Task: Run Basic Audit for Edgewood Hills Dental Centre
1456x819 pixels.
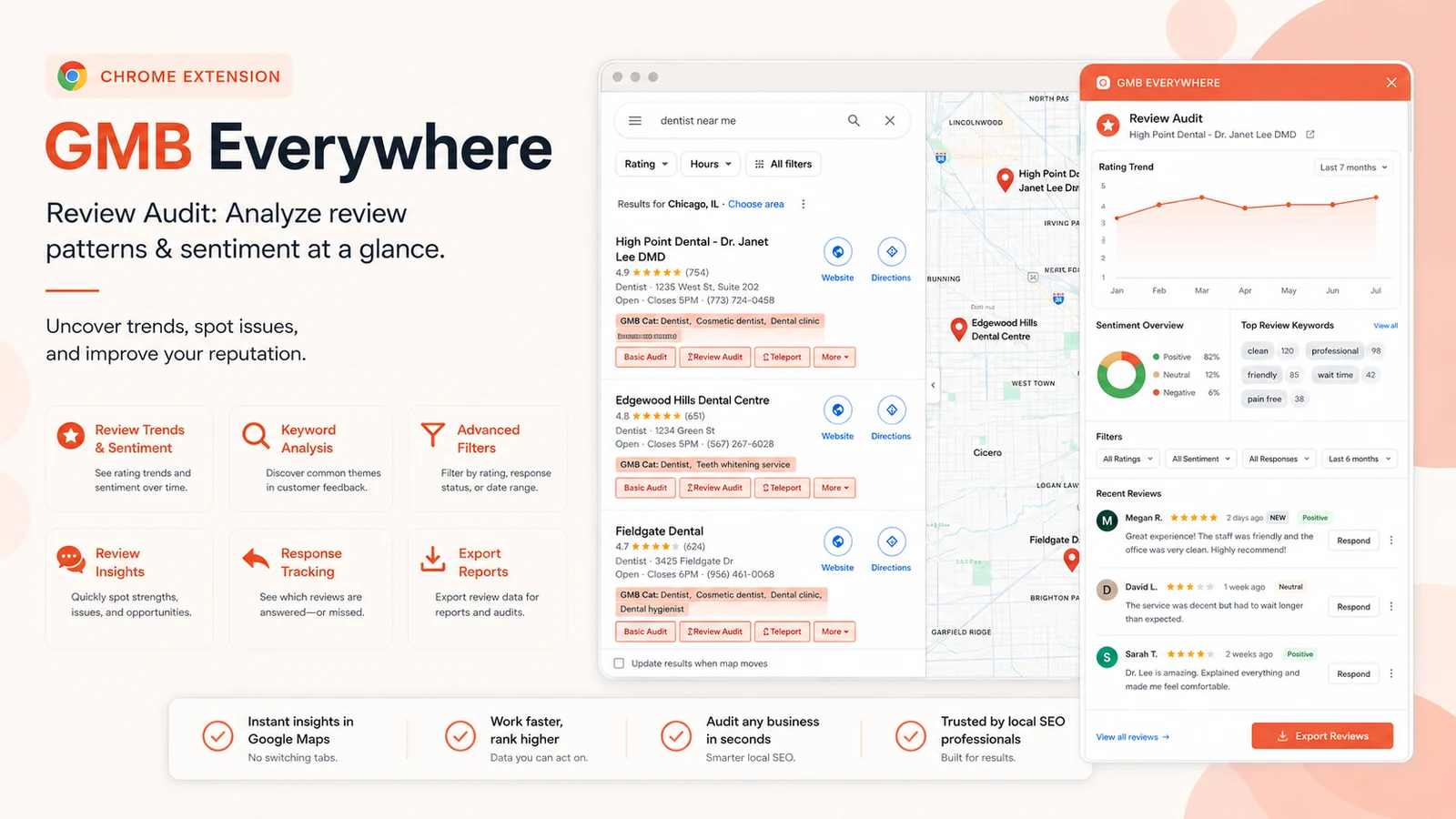Action: pos(646,489)
